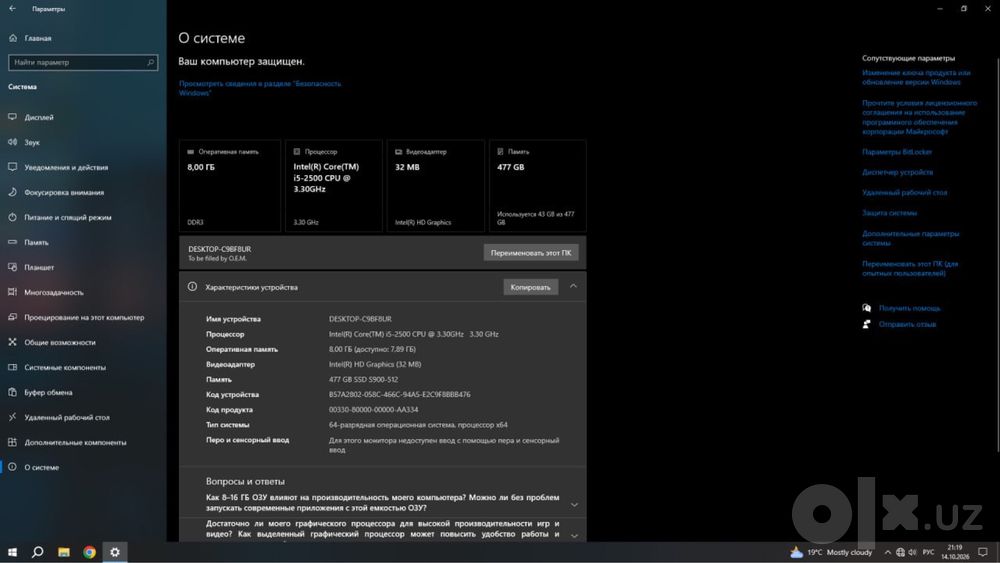Click the 477 GB SSD S900-512 value
The height and width of the screenshot is (563, 1000).
coord(364,379)
